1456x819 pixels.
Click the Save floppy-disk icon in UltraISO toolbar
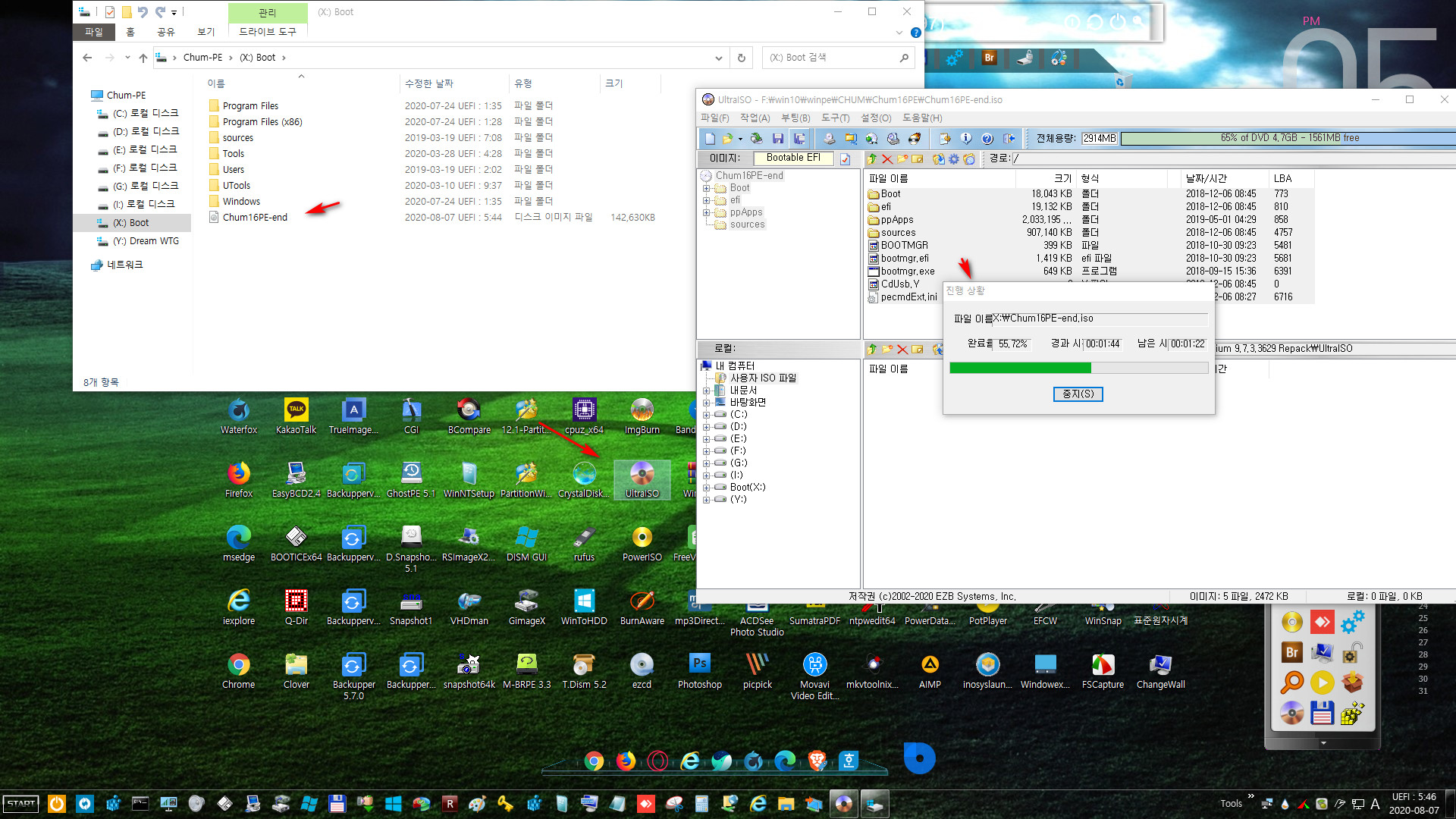pos(777,139)
